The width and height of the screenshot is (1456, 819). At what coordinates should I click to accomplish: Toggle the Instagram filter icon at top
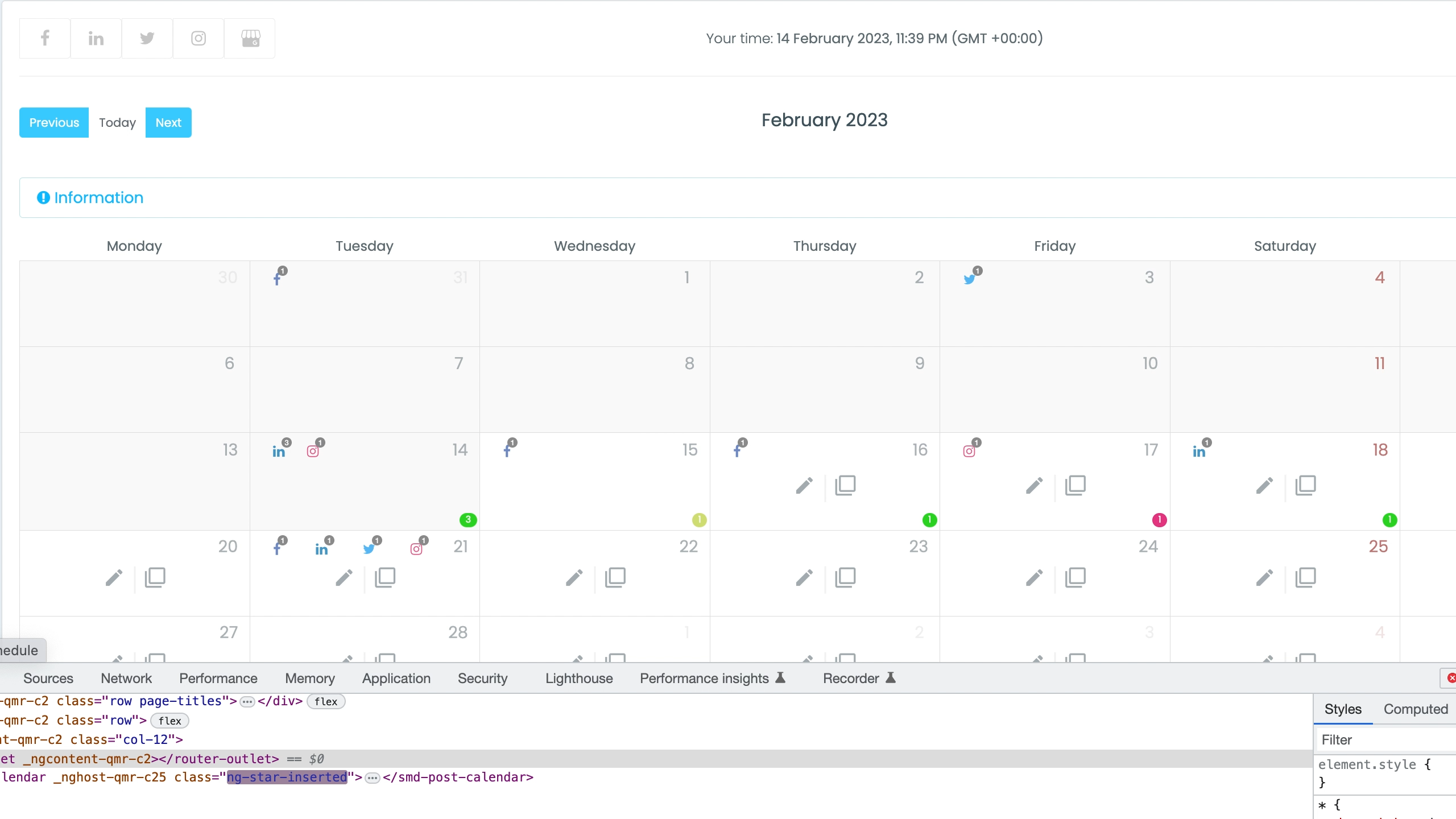pyautogui.click(x=198, y=38)
